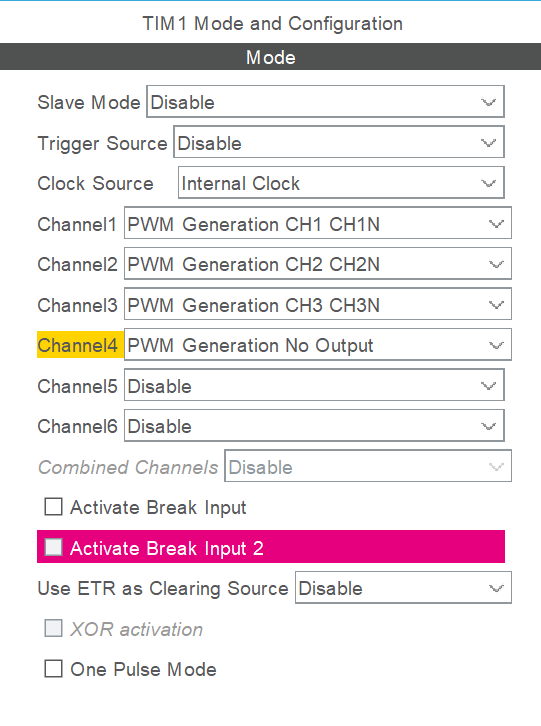
Task: Click the Channel6 dropdown arrow
Action: click(489, 426)
